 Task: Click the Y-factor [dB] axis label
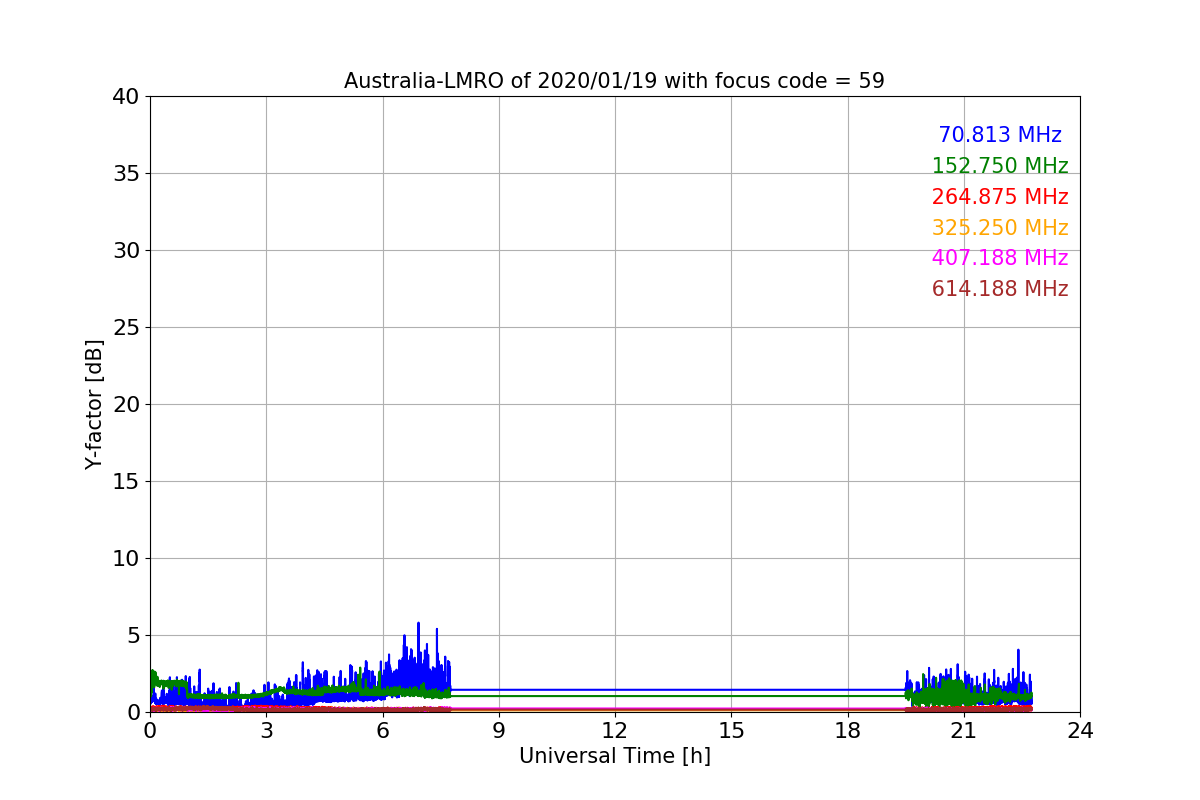pos(94,404)
